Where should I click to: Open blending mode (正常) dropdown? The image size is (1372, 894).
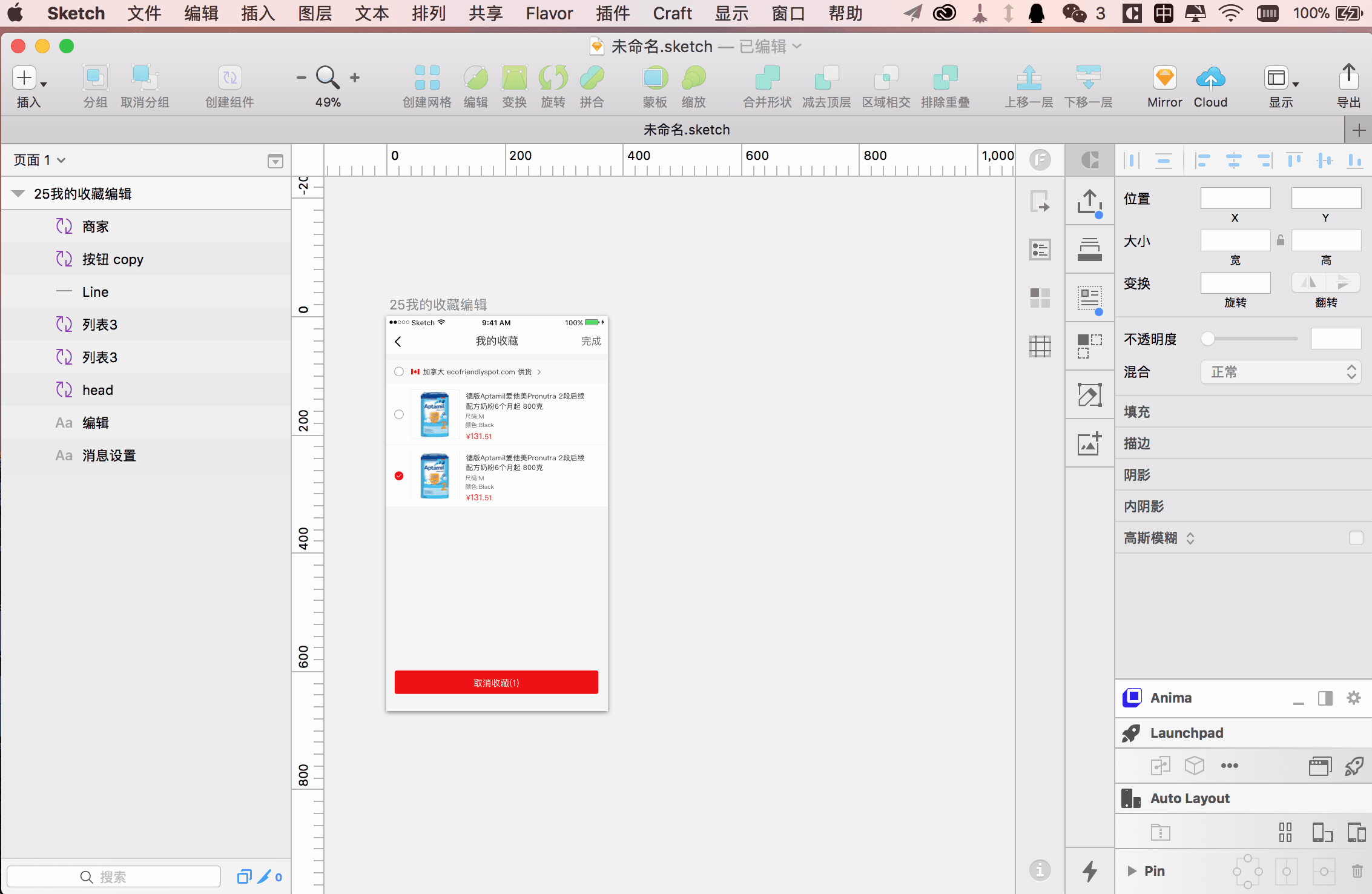(x=1281, y=372)
